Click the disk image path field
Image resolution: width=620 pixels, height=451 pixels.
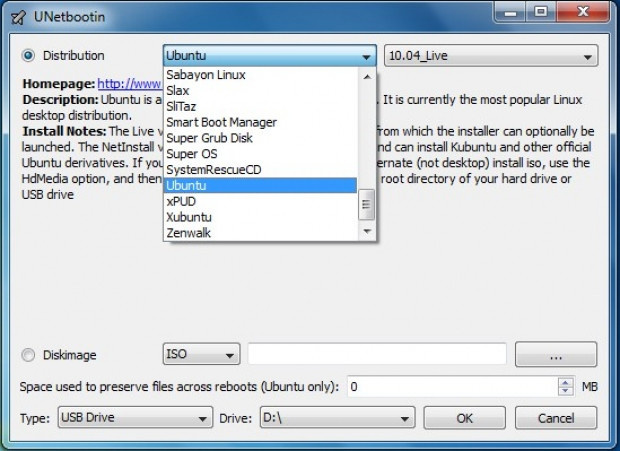tap(377, 354)
